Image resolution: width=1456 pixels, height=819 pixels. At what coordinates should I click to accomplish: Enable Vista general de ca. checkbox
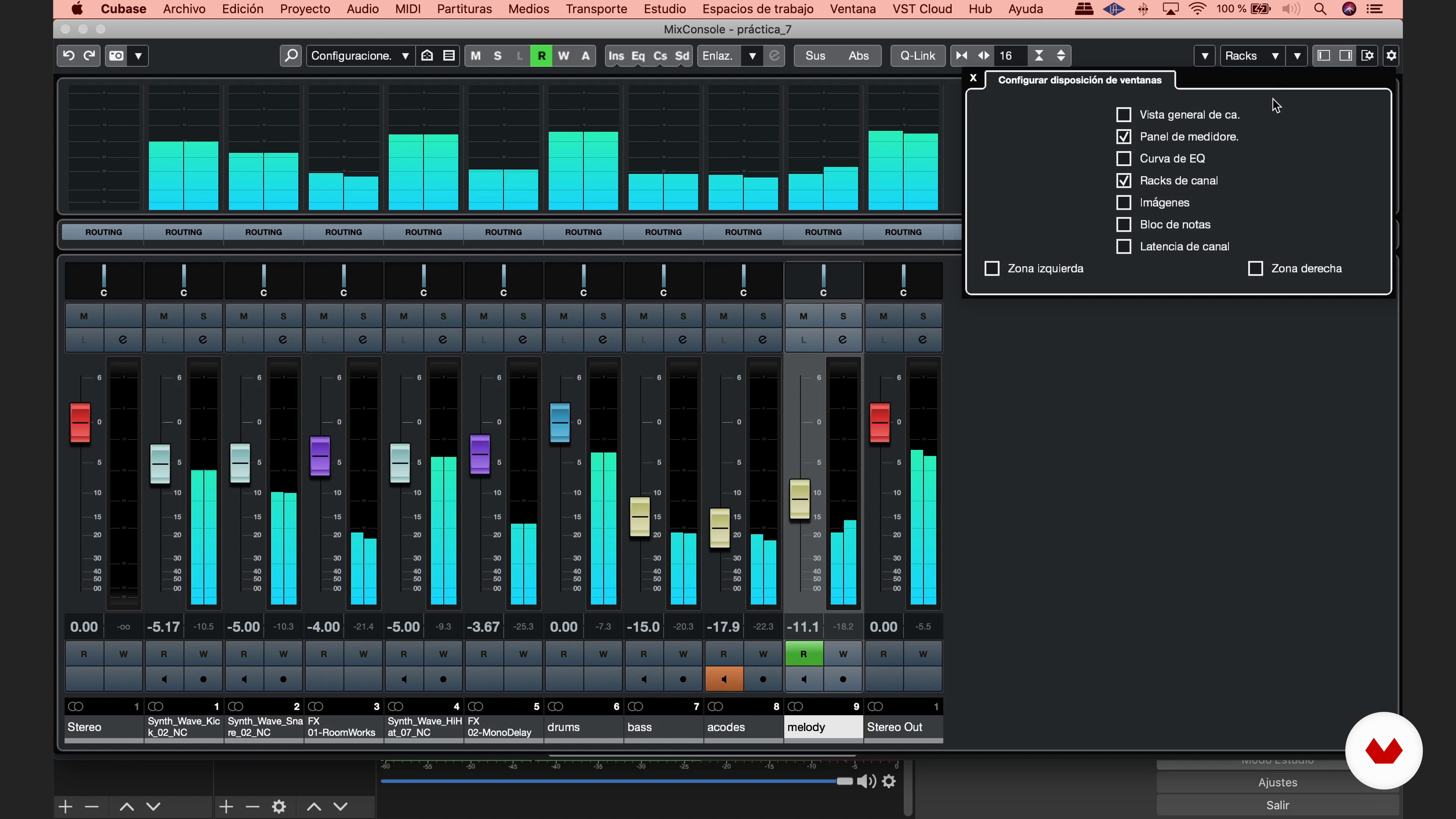(x=1123, y=115)
